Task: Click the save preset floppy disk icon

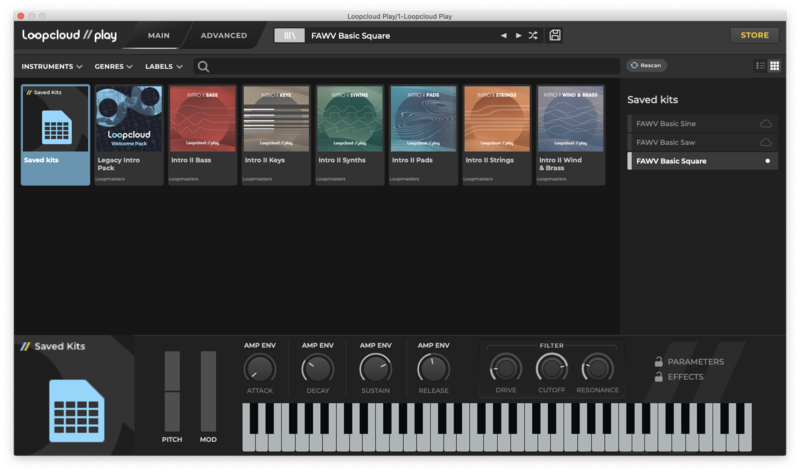Action: tap(555, 36)
